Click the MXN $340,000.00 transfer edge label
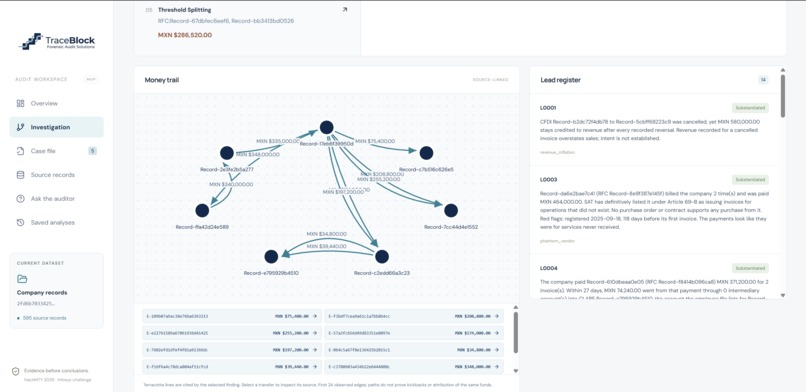 pos(231,184)
